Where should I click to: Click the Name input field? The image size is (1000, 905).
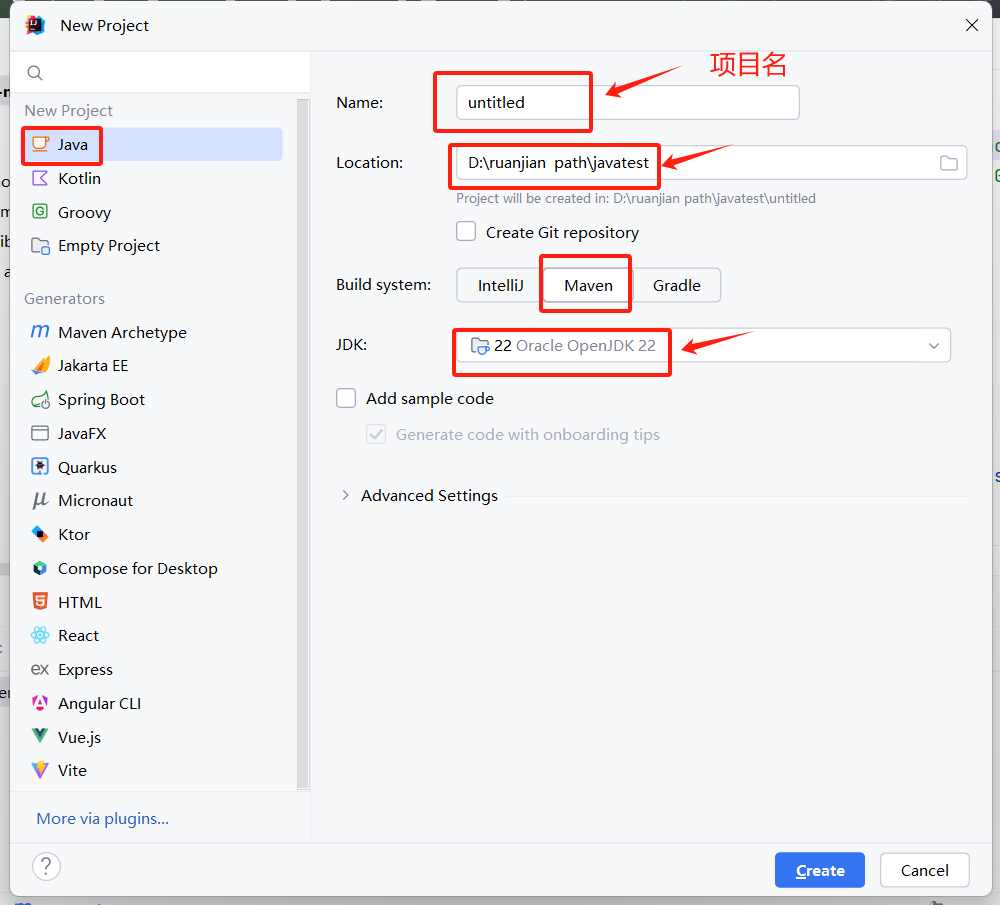tap(628, 103)
